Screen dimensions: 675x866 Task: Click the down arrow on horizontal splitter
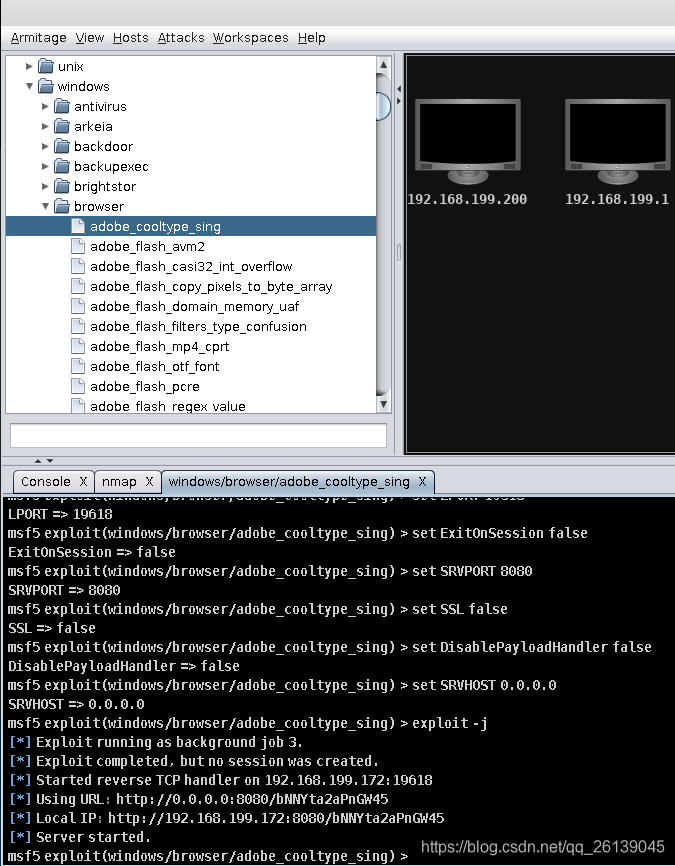click(x=50, y=461)
